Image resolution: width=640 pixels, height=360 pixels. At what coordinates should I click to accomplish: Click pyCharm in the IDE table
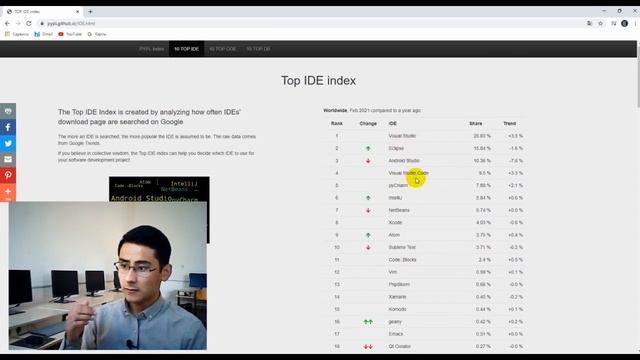398,185
